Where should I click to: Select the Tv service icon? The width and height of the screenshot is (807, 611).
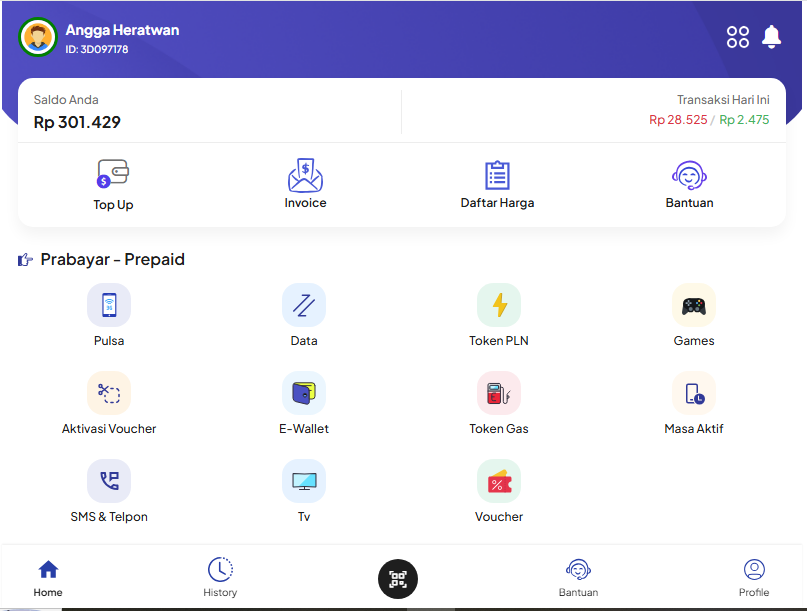[304, 481]
